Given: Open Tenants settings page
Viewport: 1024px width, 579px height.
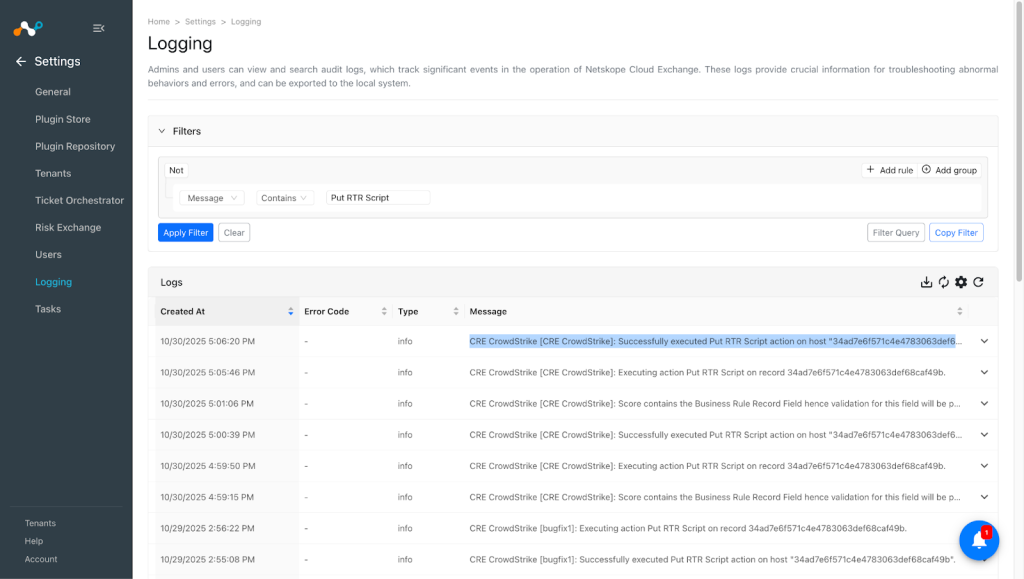Looking at the screenshot, I should click(53, 174).
